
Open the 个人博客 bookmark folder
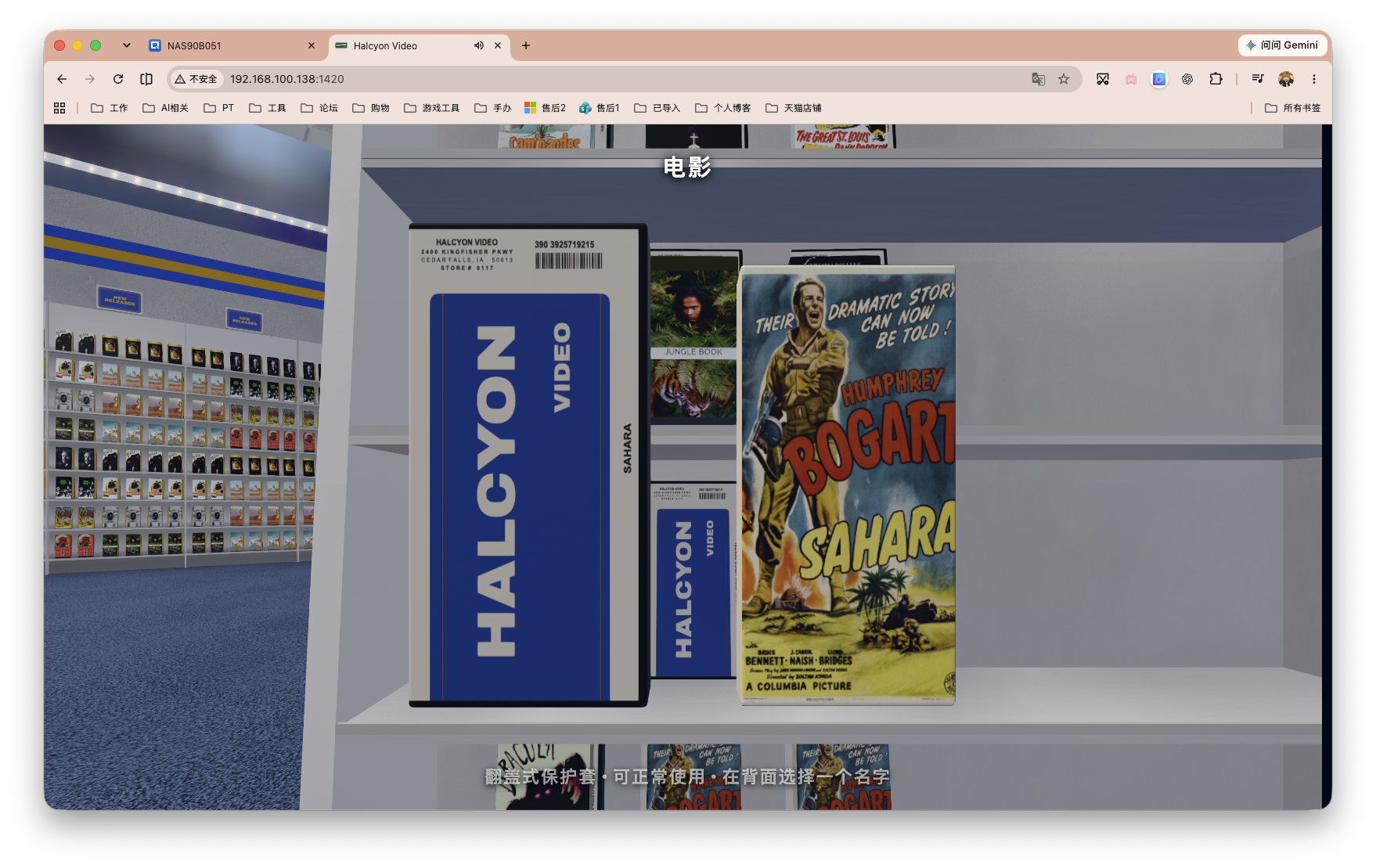(723, 108)
